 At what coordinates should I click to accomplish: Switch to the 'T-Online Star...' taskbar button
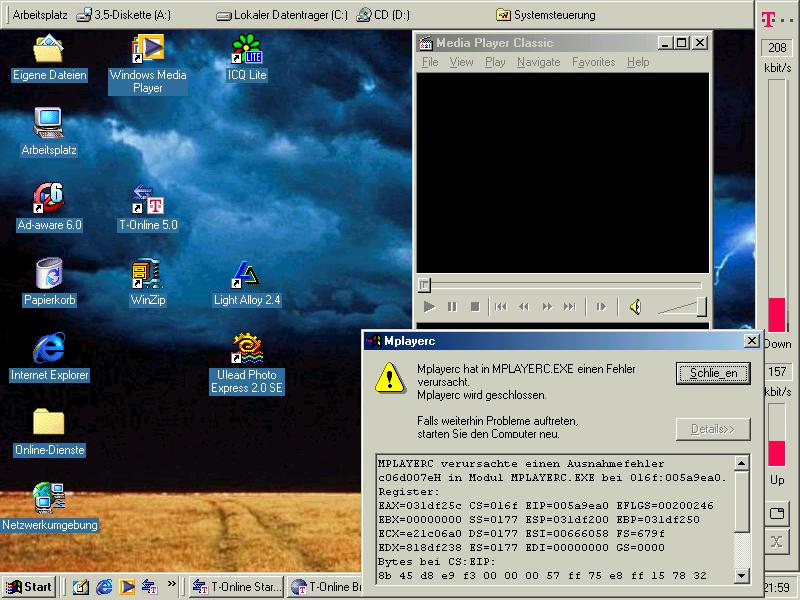tap(237, 587)
